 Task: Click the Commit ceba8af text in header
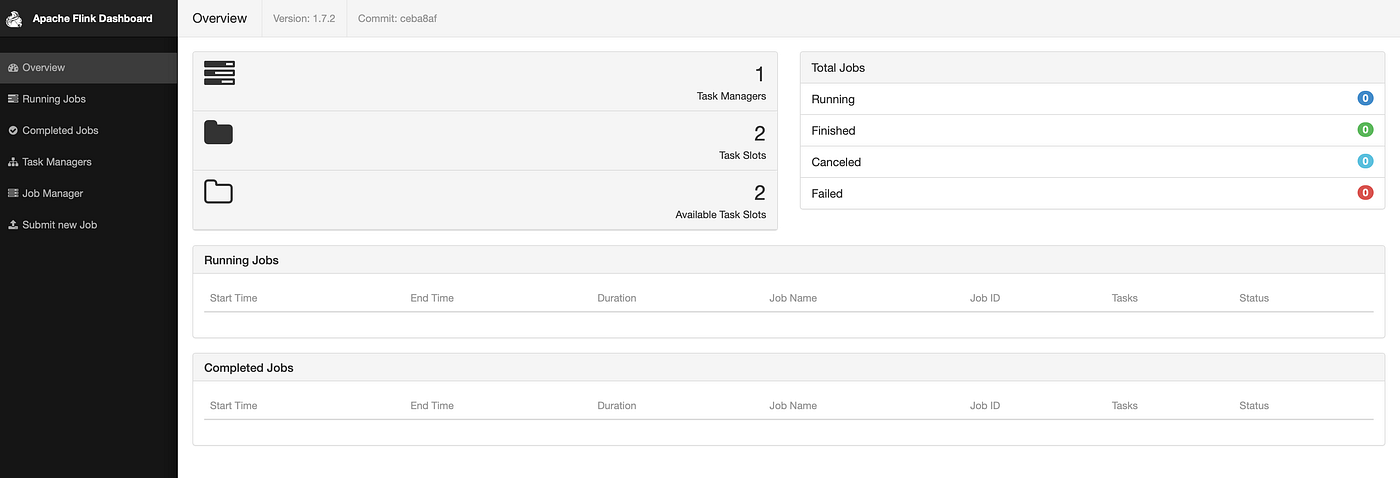tap(397, 19)
